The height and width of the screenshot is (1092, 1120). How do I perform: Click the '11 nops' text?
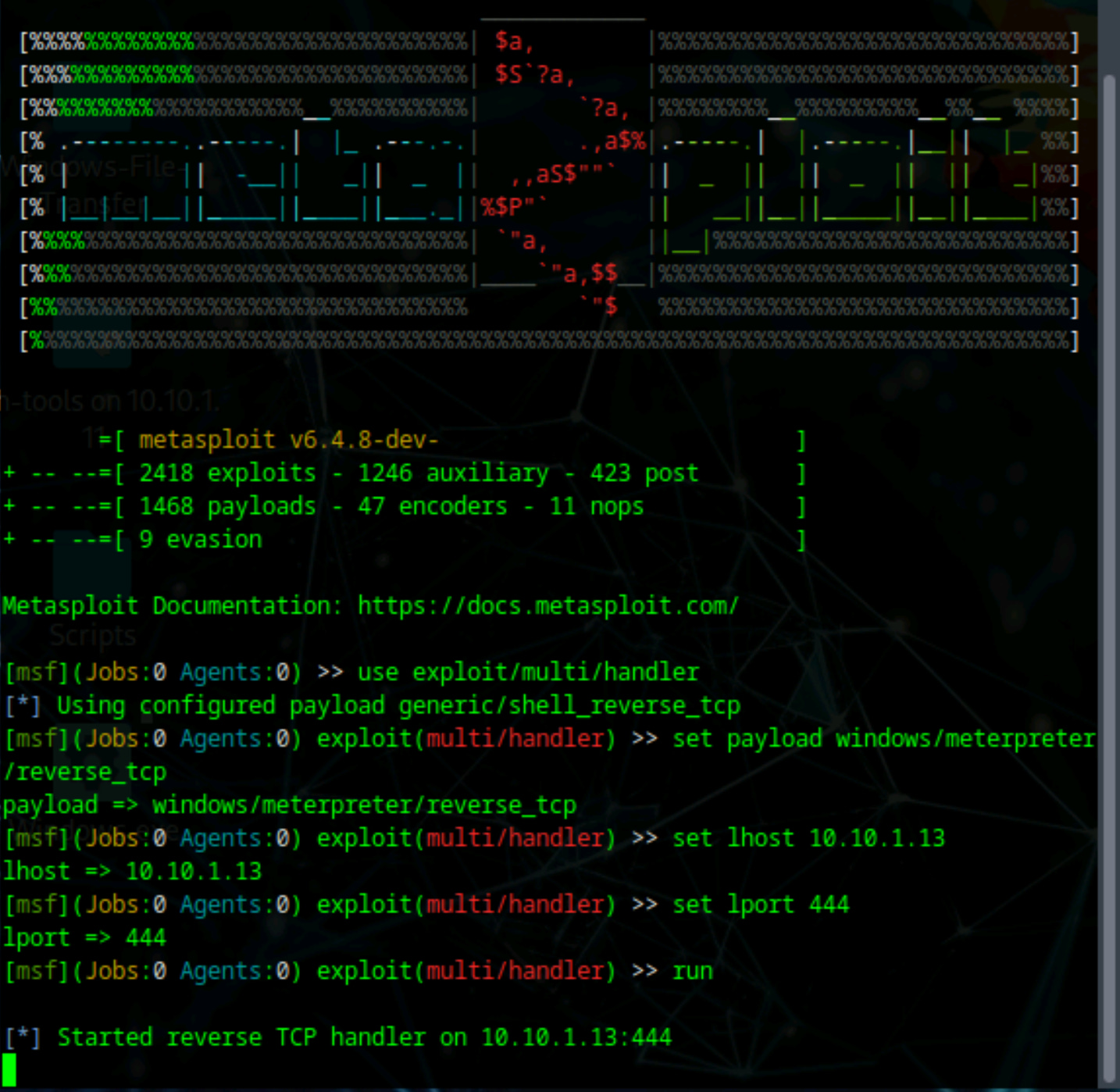point(596,506)
